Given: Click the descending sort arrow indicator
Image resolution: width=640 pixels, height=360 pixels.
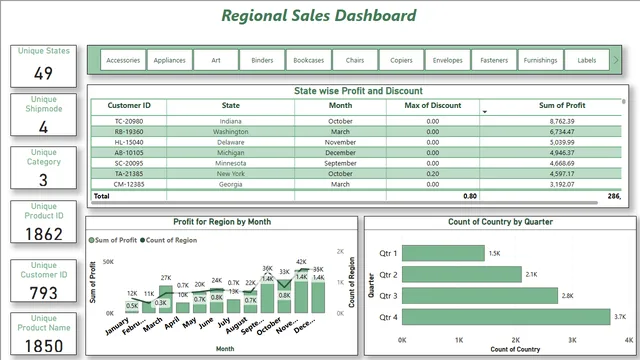Looking at the screenshot, I should point(484,112).
